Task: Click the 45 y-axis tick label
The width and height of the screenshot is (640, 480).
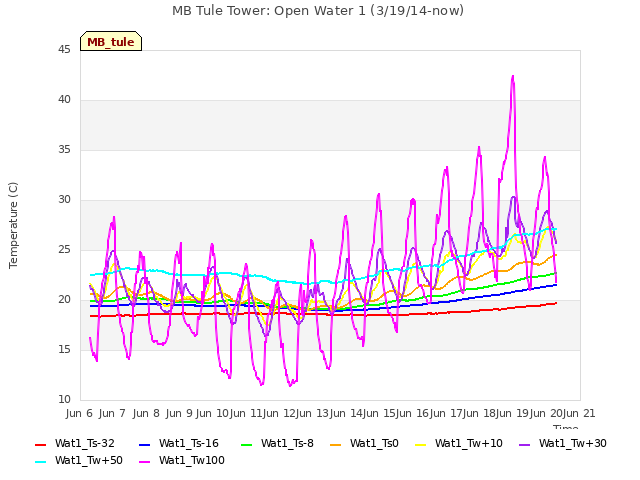Action: (64, 50)
